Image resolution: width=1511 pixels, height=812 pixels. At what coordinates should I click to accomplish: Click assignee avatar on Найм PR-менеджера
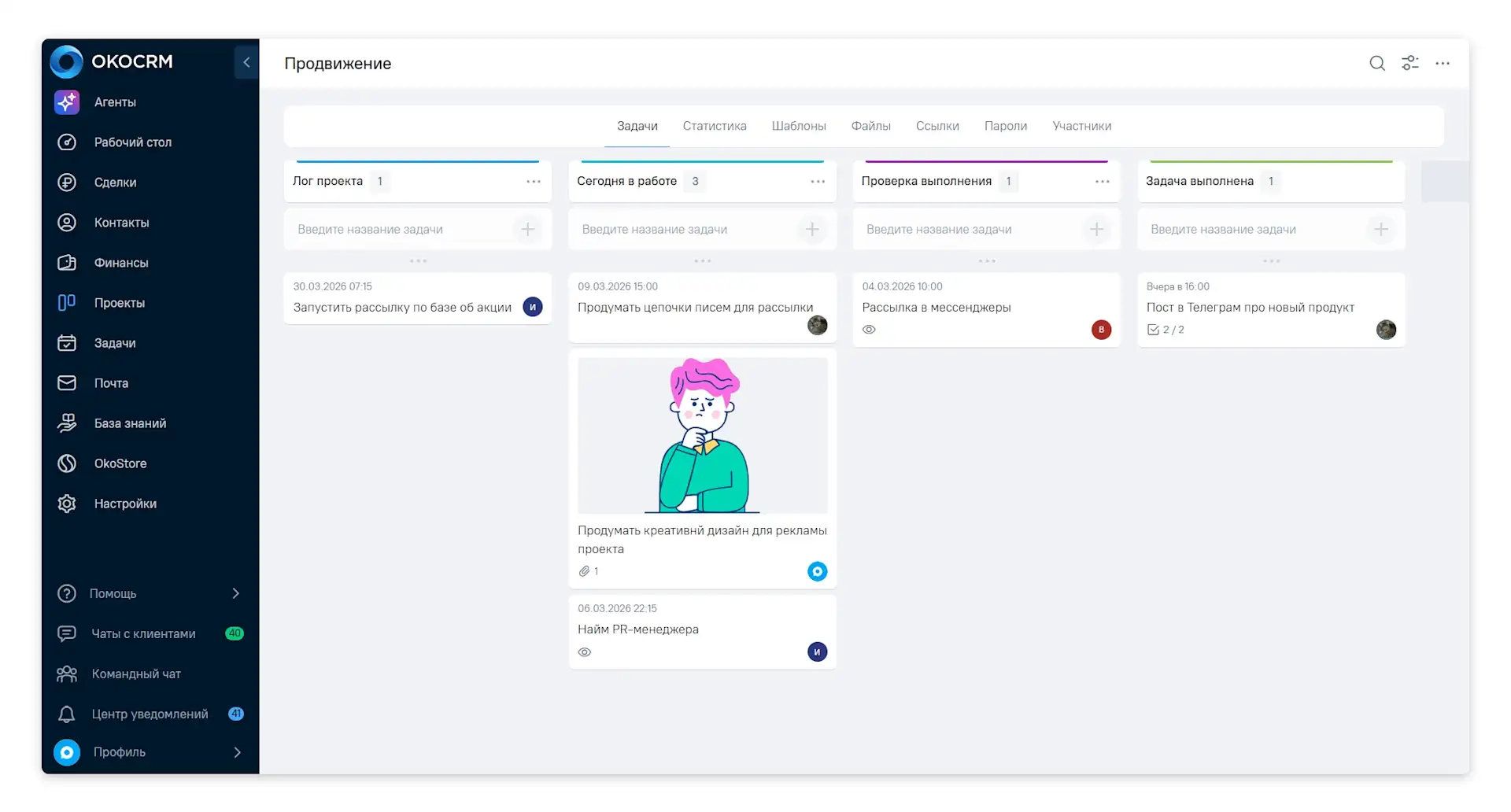point(818,652)
